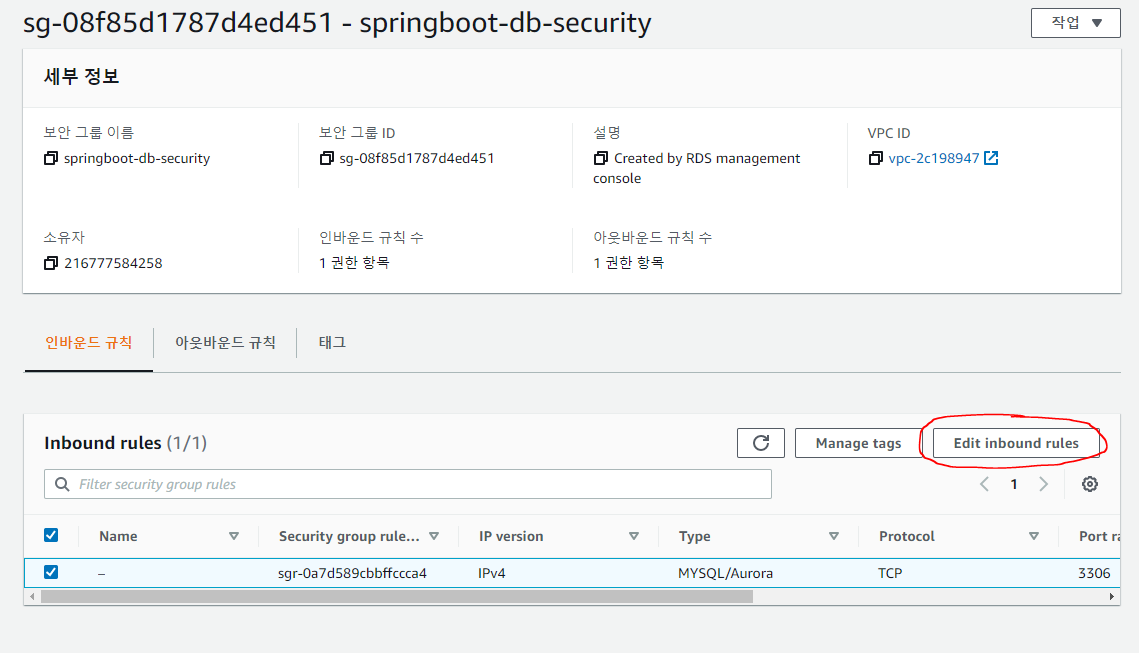Click the Edit inbound rules button
Image resolution: width=1139 pixels, height=653 pixels.
coord(1016,443)
